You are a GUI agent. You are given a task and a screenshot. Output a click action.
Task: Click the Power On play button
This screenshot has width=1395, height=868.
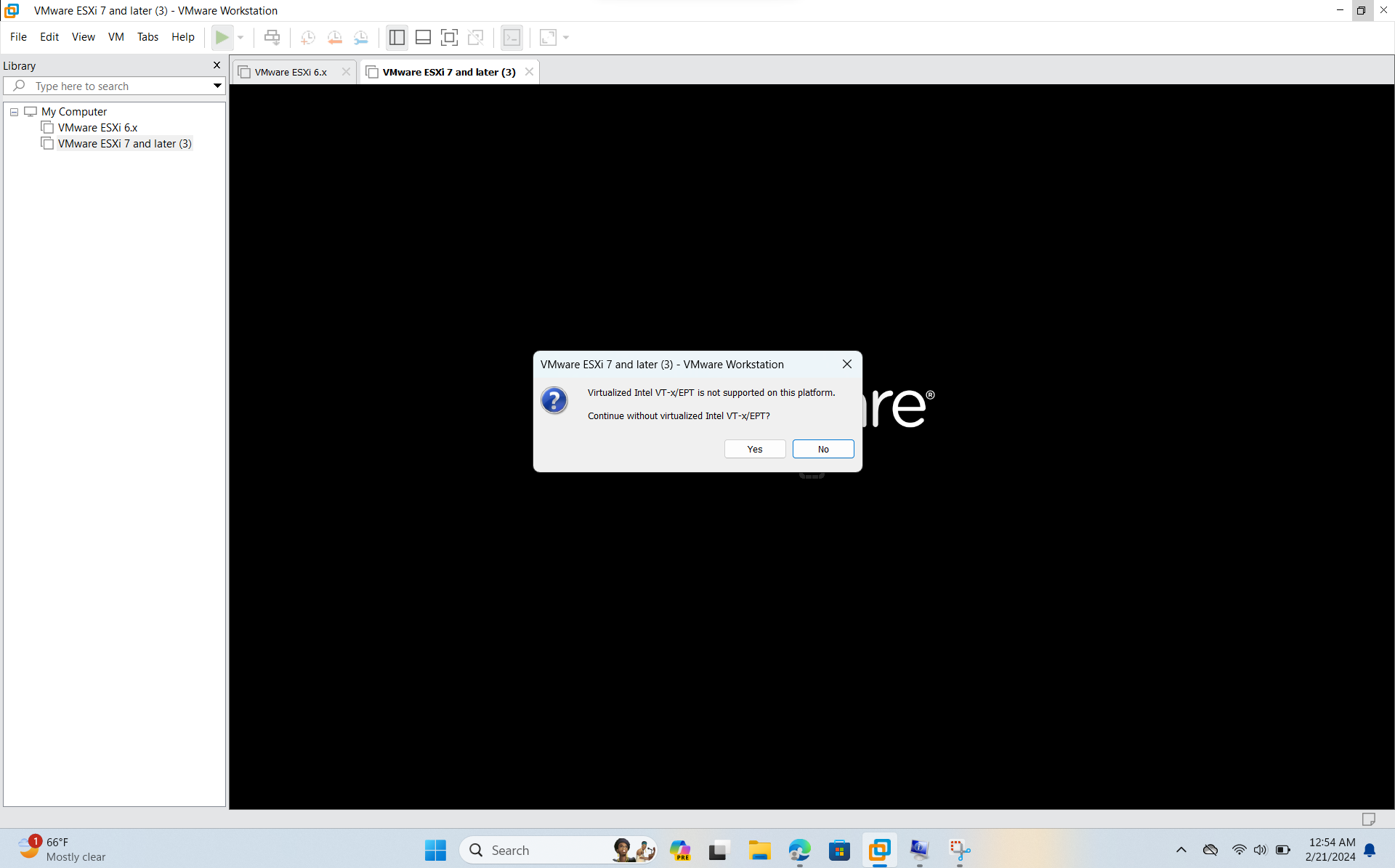(x=222, y=37)
